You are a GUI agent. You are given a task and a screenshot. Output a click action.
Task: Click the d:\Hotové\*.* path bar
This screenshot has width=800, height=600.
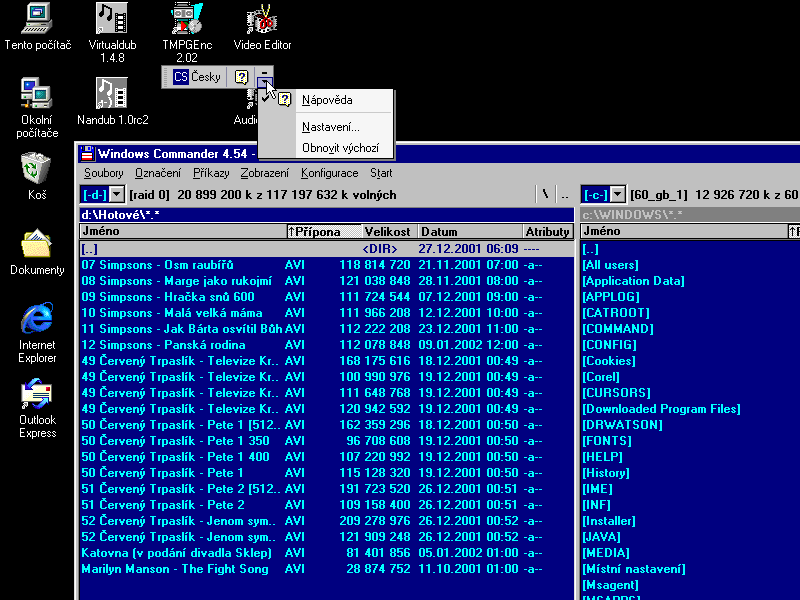coord(327,215)
